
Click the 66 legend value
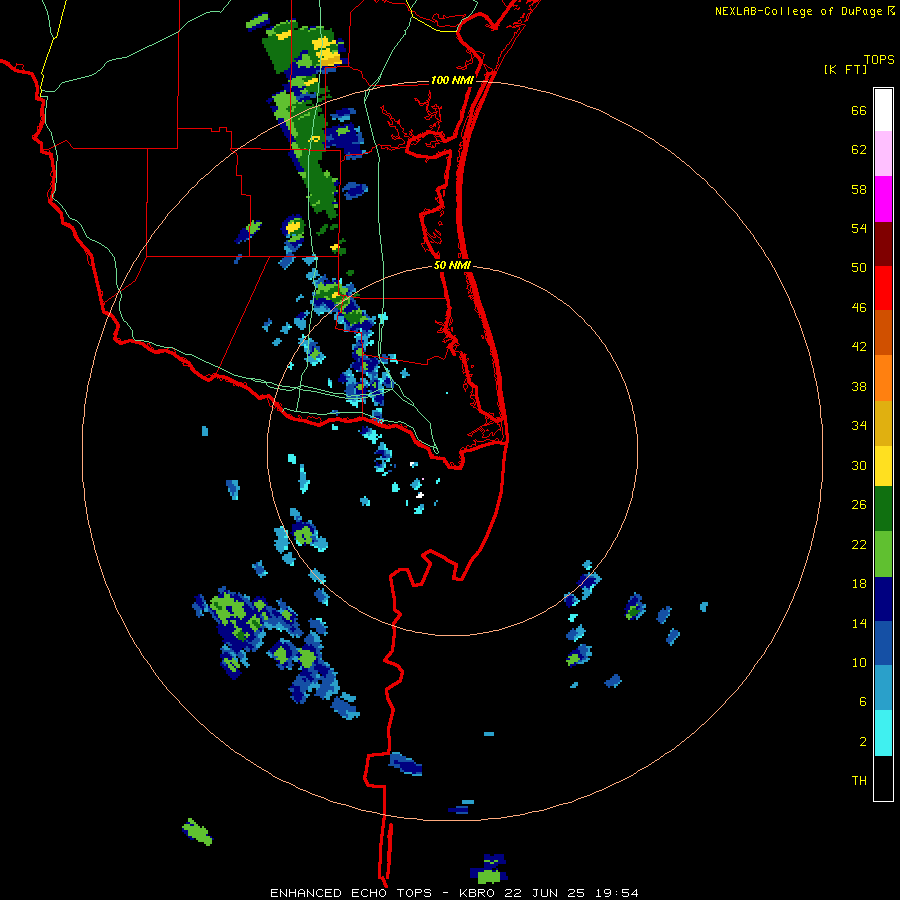click(859, 111)
